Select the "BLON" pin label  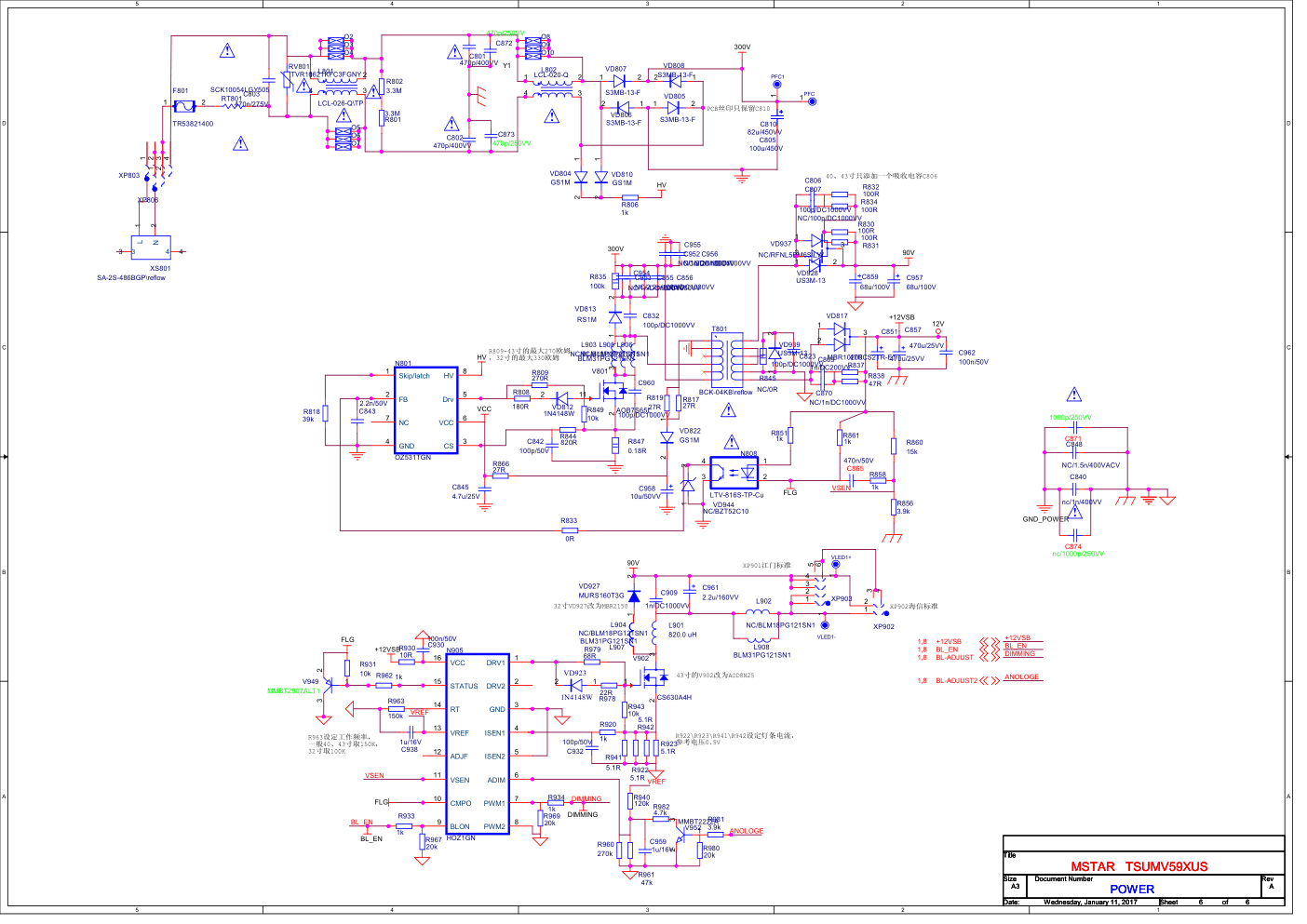coord(460,826)
